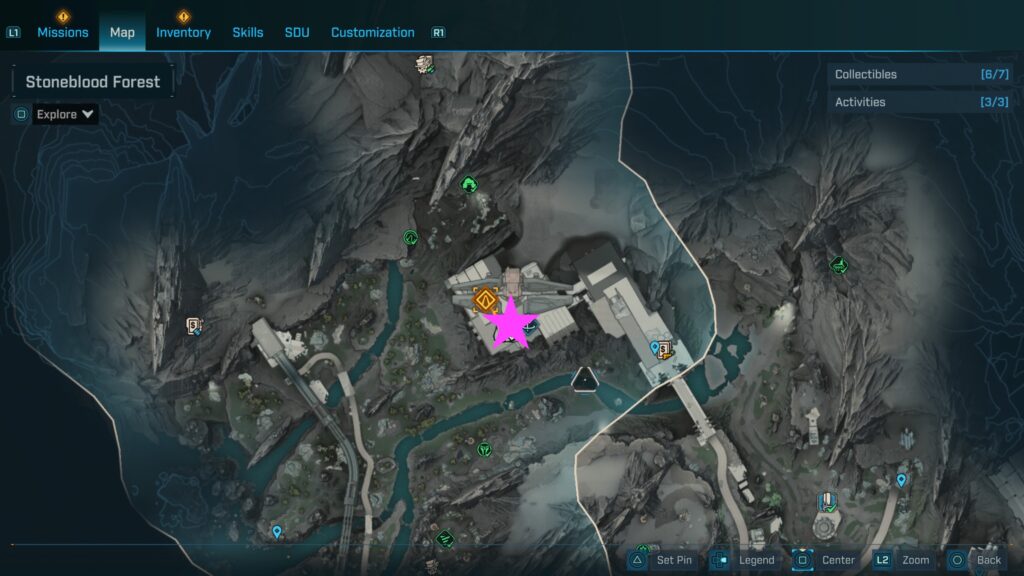Viewport: 1024px width, 576px height.
Task: Click the green icon on the far right cliffs
Action: [838, 265]
